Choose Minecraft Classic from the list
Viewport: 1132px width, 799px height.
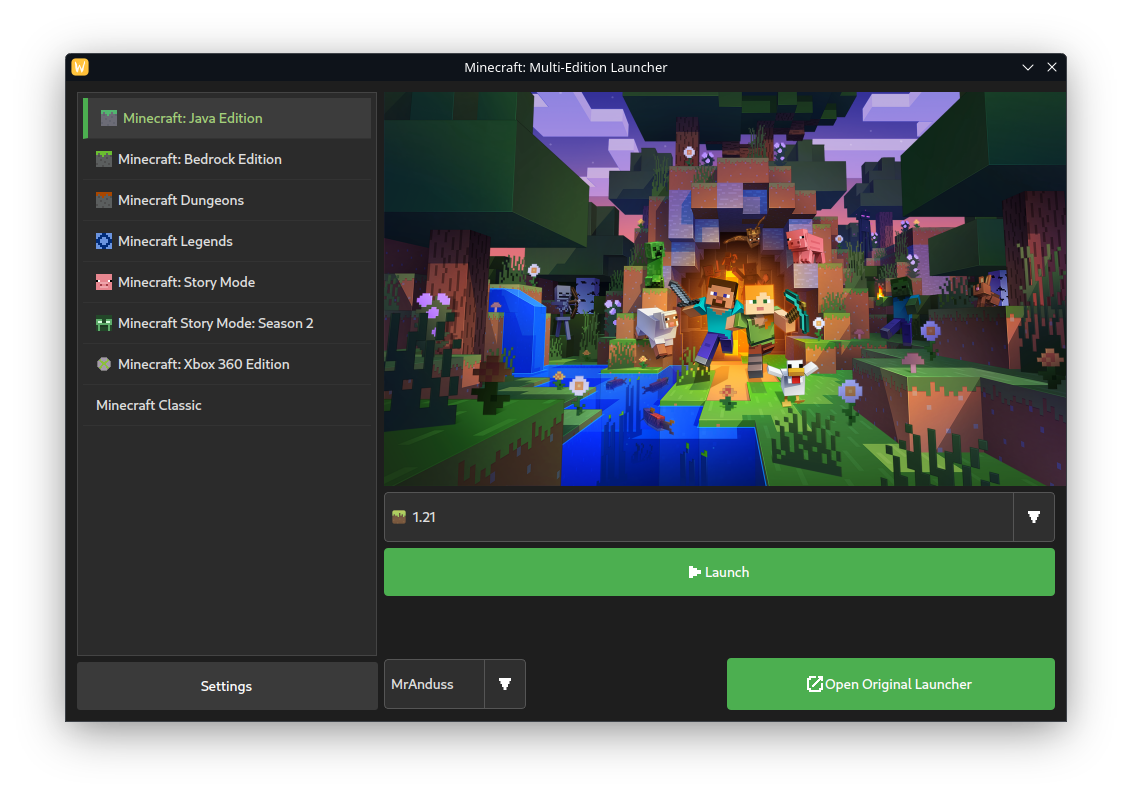tap(227, 406)
